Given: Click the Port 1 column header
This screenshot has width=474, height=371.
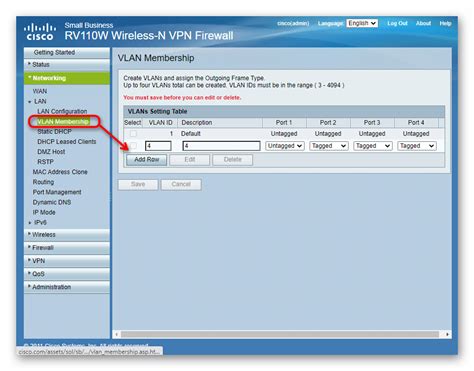Looking at the screenshot, I should click(x=284, y=123).
